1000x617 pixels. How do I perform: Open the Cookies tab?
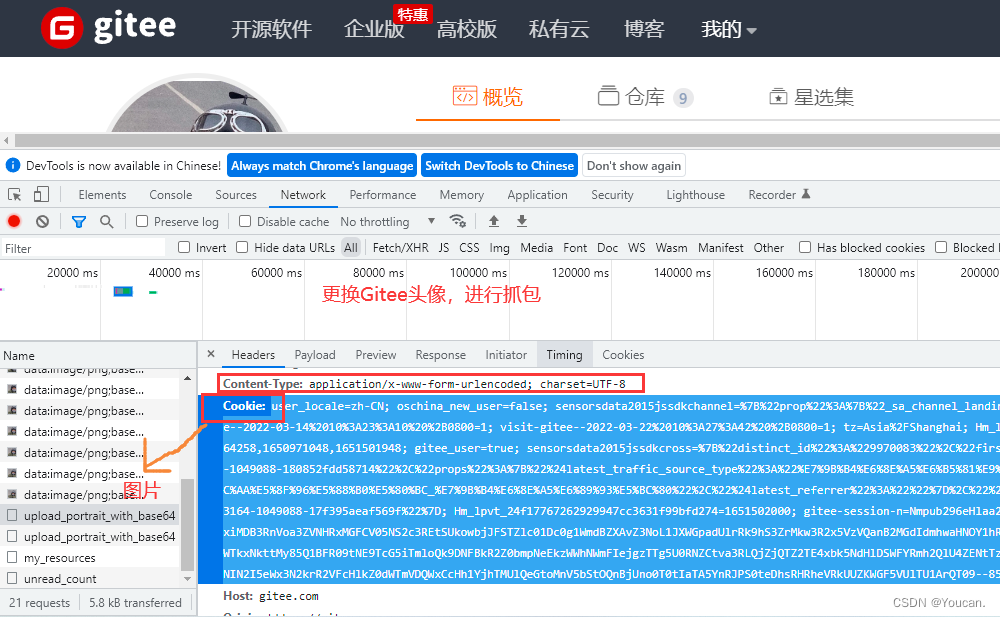point(623,355)
